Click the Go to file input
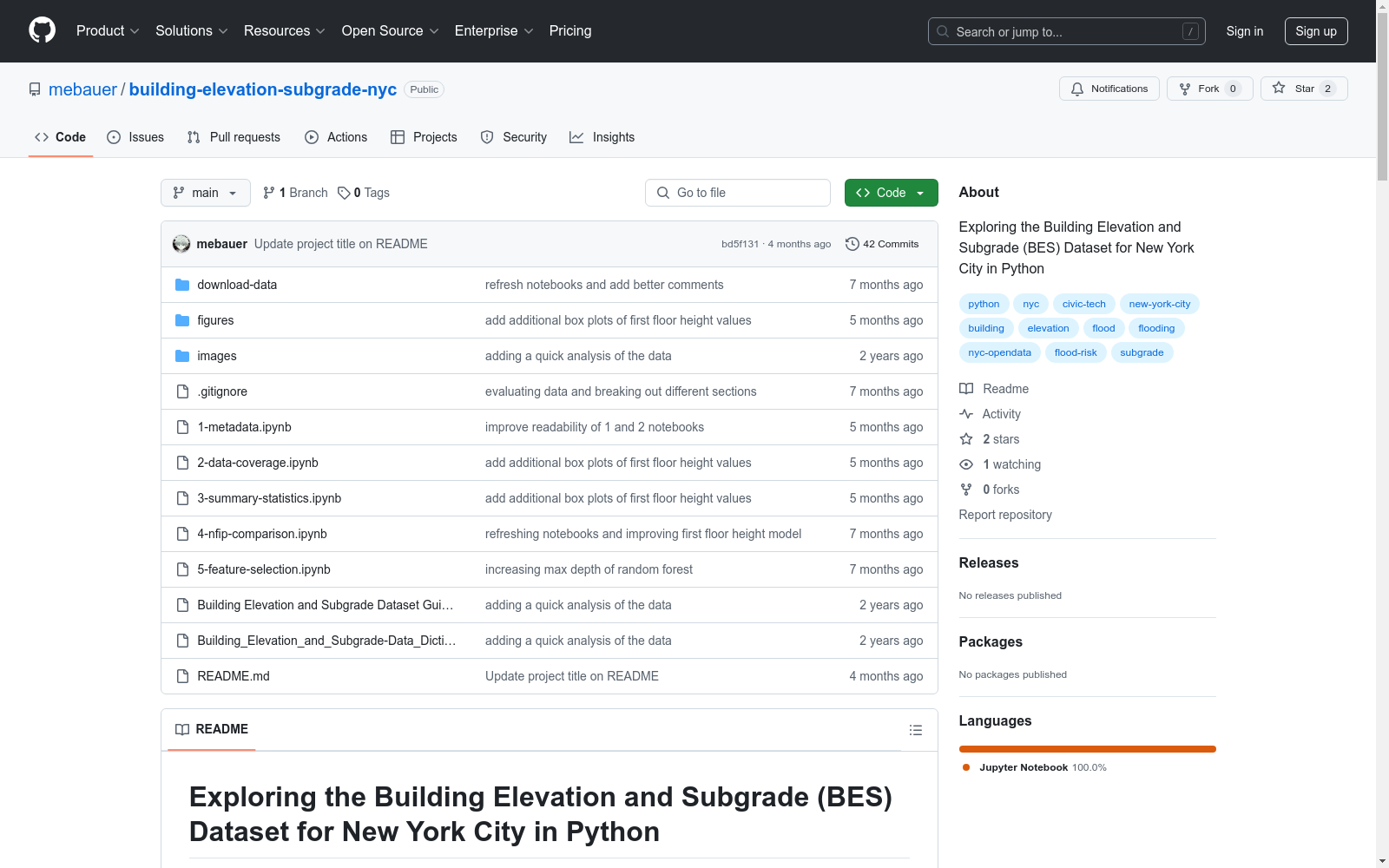 click(x=738, y=193)
